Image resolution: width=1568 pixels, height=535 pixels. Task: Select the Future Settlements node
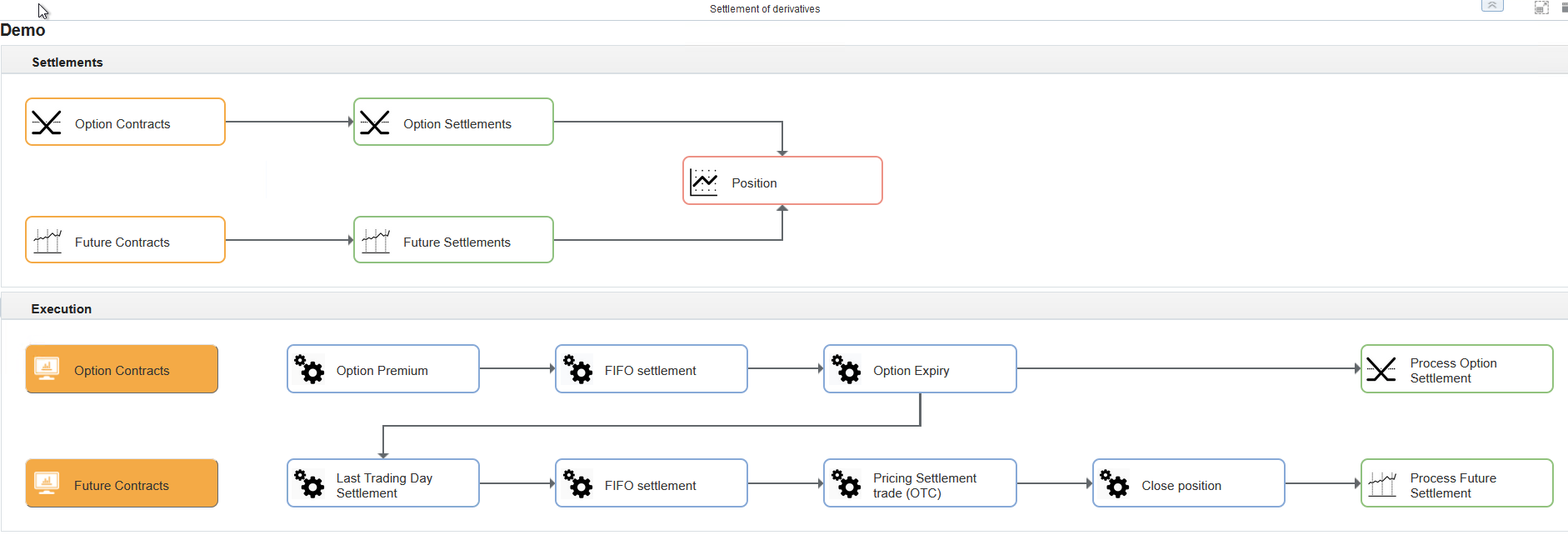tap(453, 241)
